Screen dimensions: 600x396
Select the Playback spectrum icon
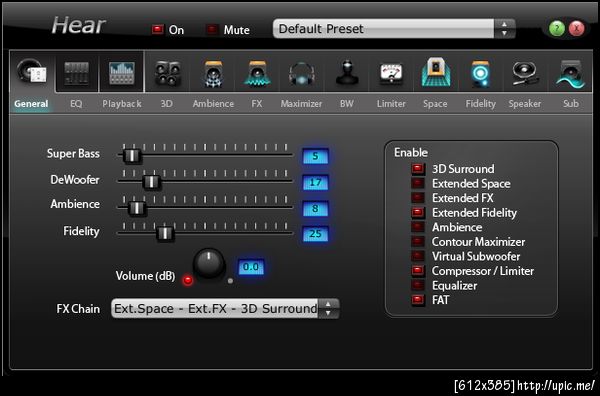[x=121, y=73]
